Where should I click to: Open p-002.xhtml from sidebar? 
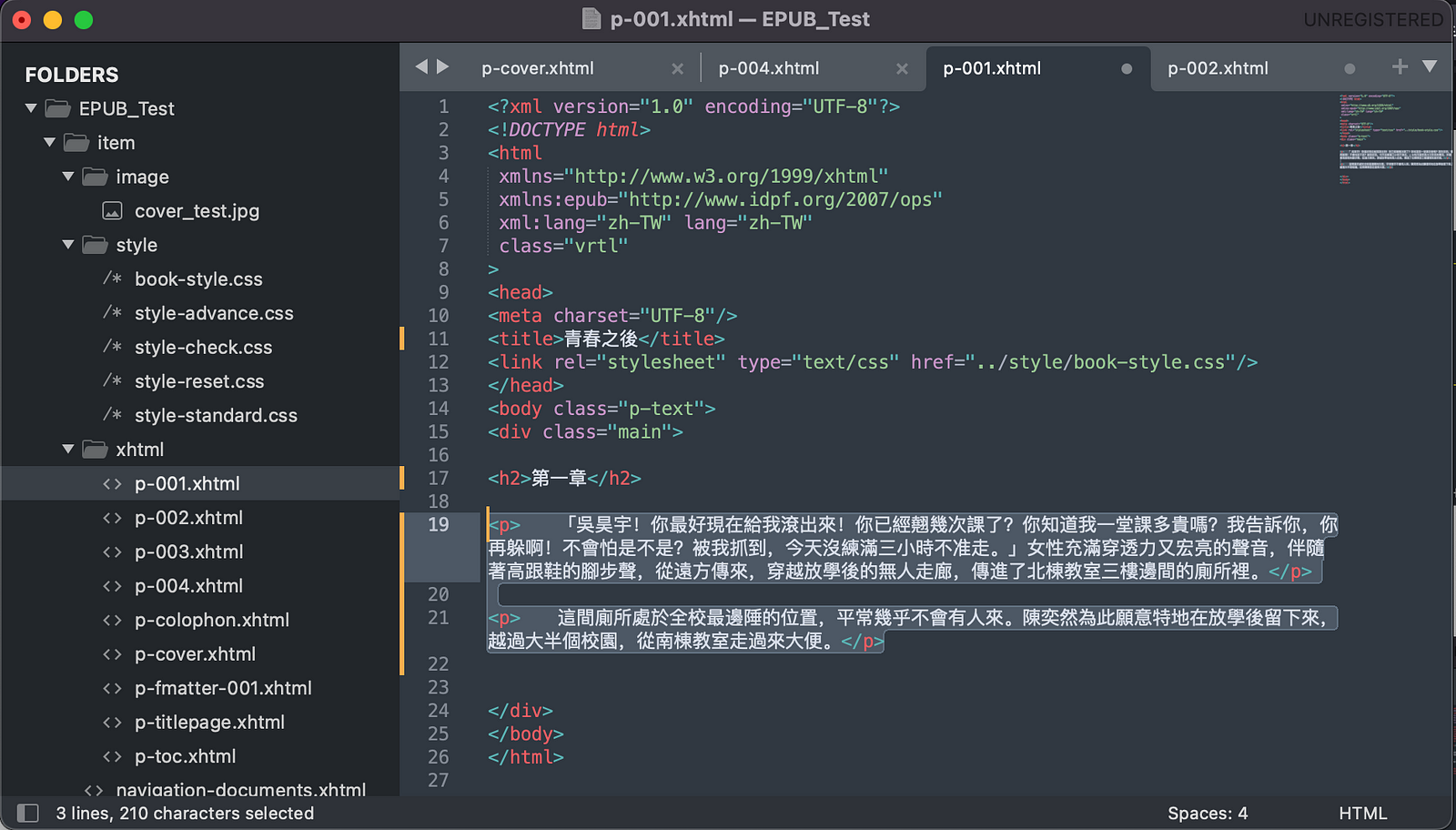(x=188, y=518)
